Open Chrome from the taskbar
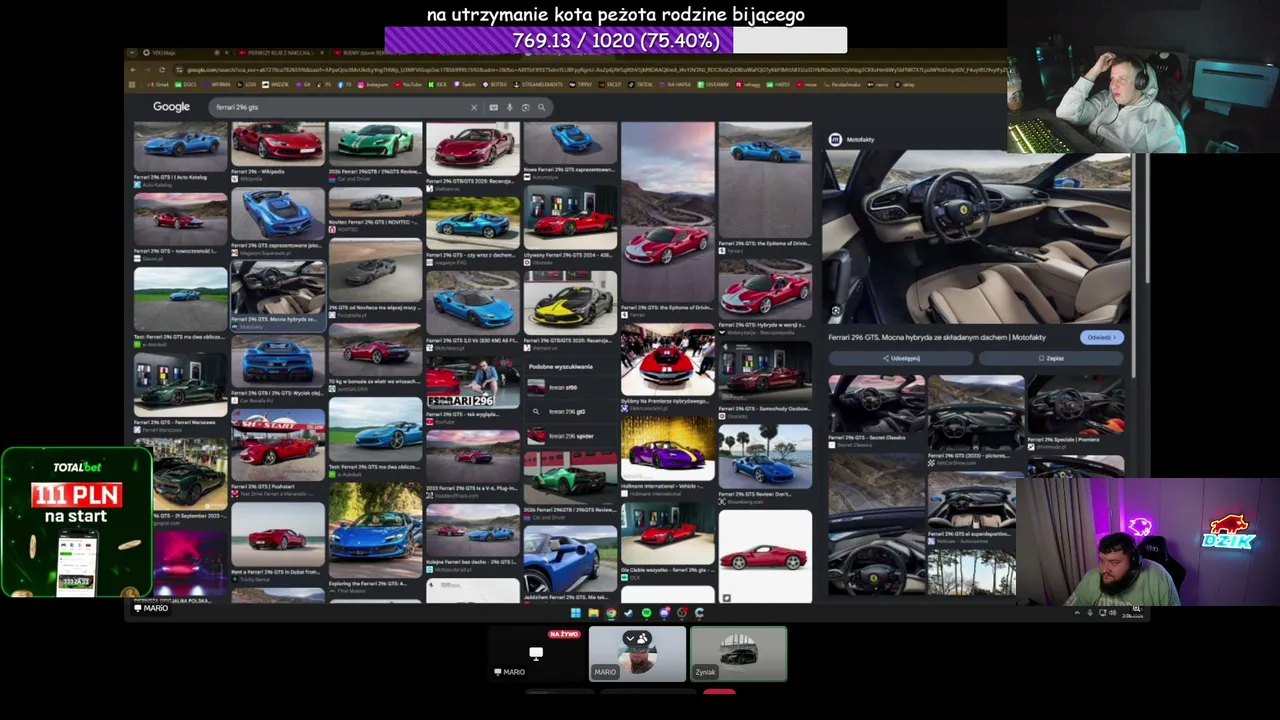Screen dimensions: 1280x720 (x=610, y=613)
